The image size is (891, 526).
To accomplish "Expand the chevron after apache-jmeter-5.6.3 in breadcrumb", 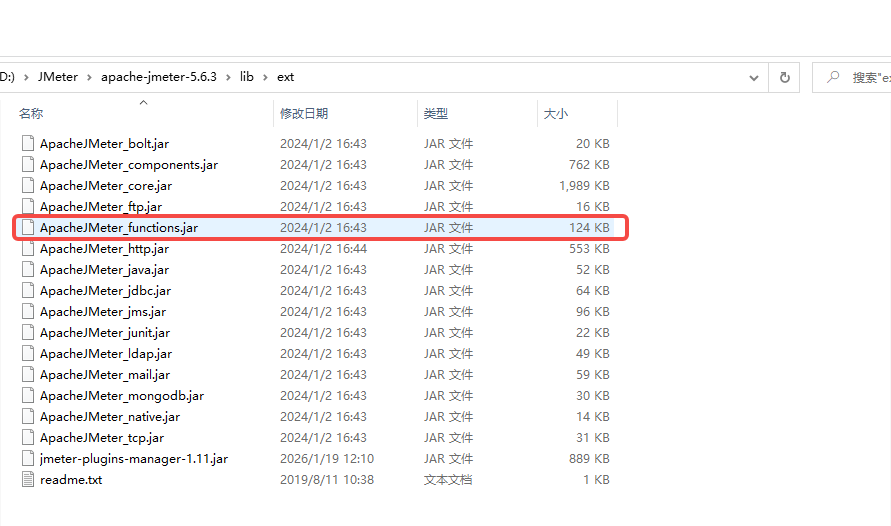I will click(x=228, y=77).
